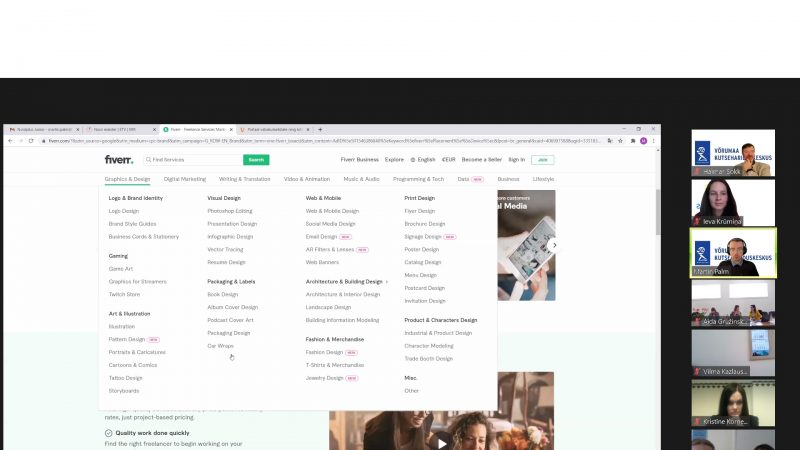Change the EUR currency selector
Image resolution: width=800 pixels, height=450 pixels.
pos(448,160)
